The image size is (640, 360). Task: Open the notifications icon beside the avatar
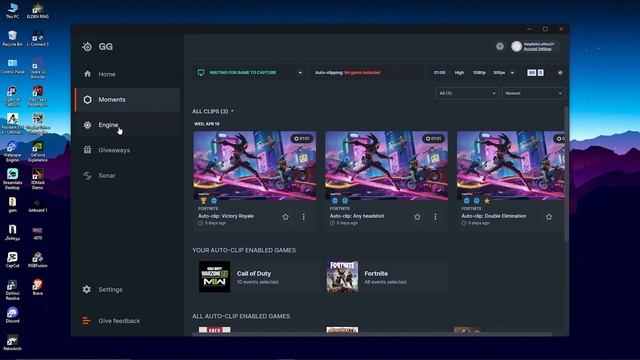pyautogui.click(x=500, y=46)
